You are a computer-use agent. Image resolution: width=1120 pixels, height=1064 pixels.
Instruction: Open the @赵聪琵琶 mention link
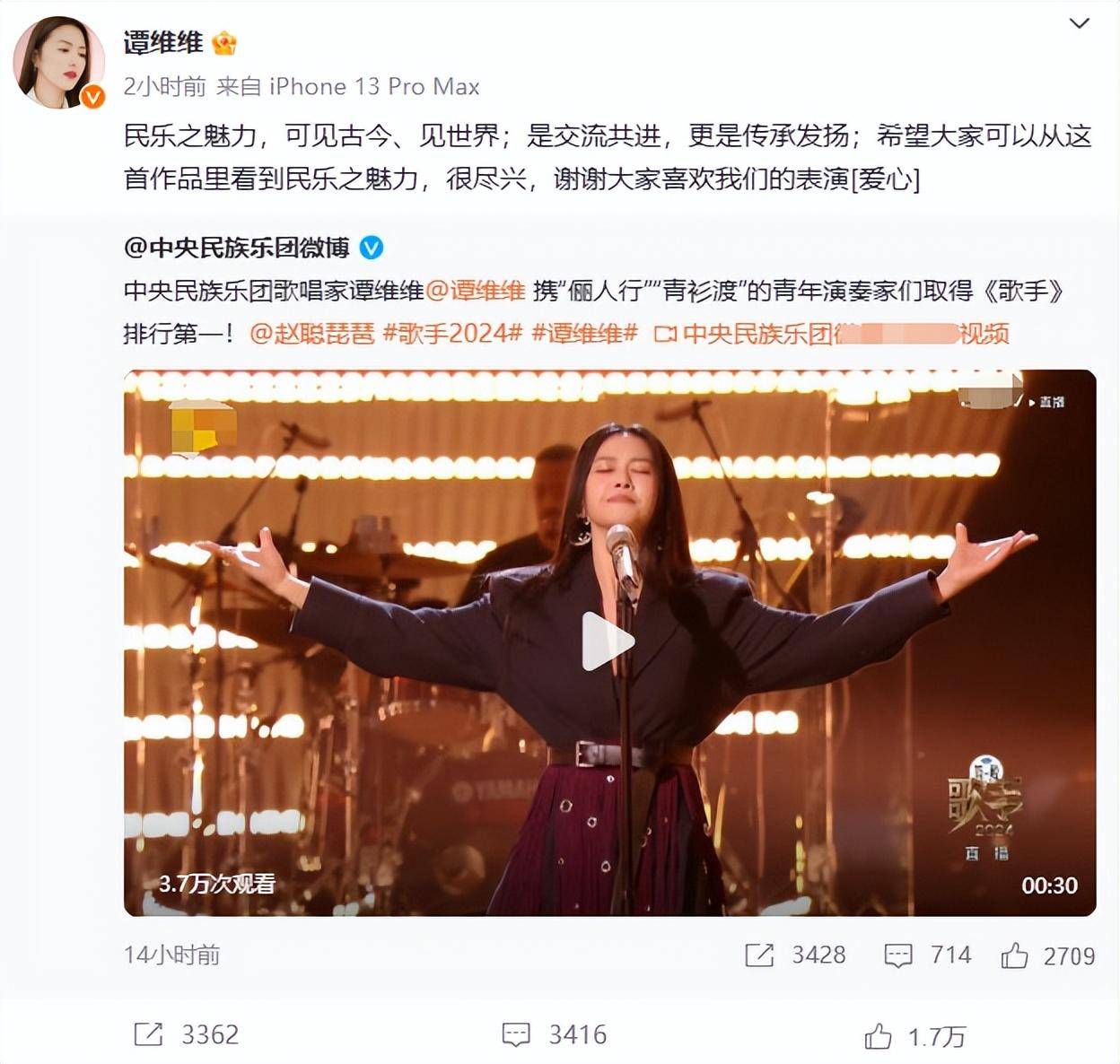(x=312, y=334)
